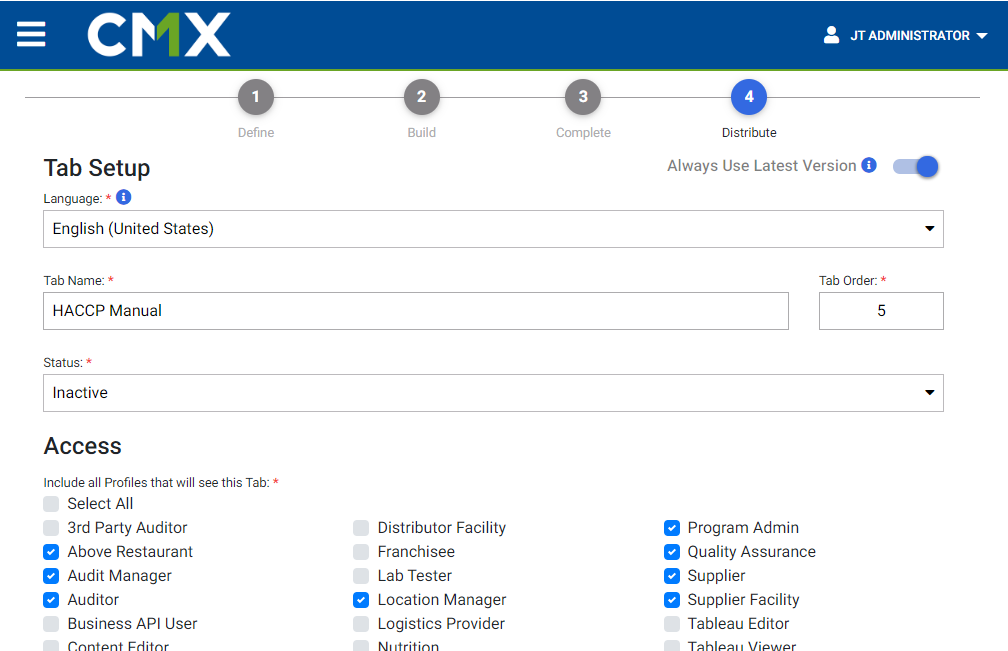Check the Select All checkbox

pos(51,504)
